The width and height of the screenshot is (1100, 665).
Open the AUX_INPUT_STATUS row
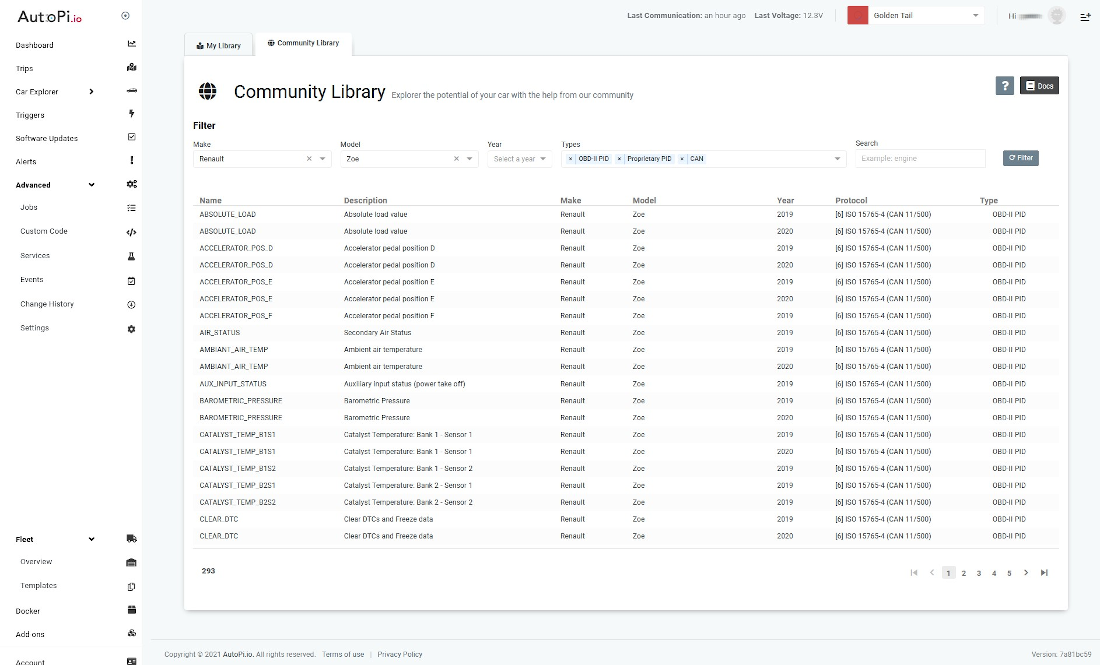(626, 384)
